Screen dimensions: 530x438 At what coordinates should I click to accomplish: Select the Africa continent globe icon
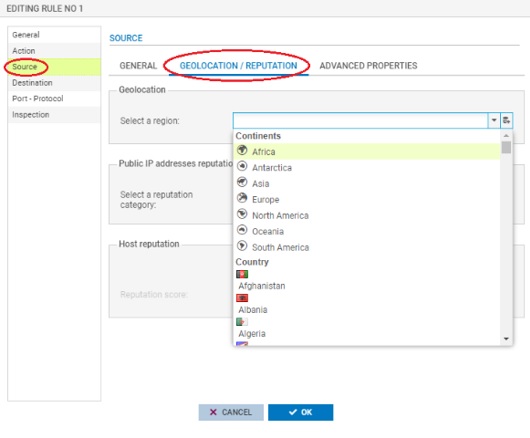point(242,150)
